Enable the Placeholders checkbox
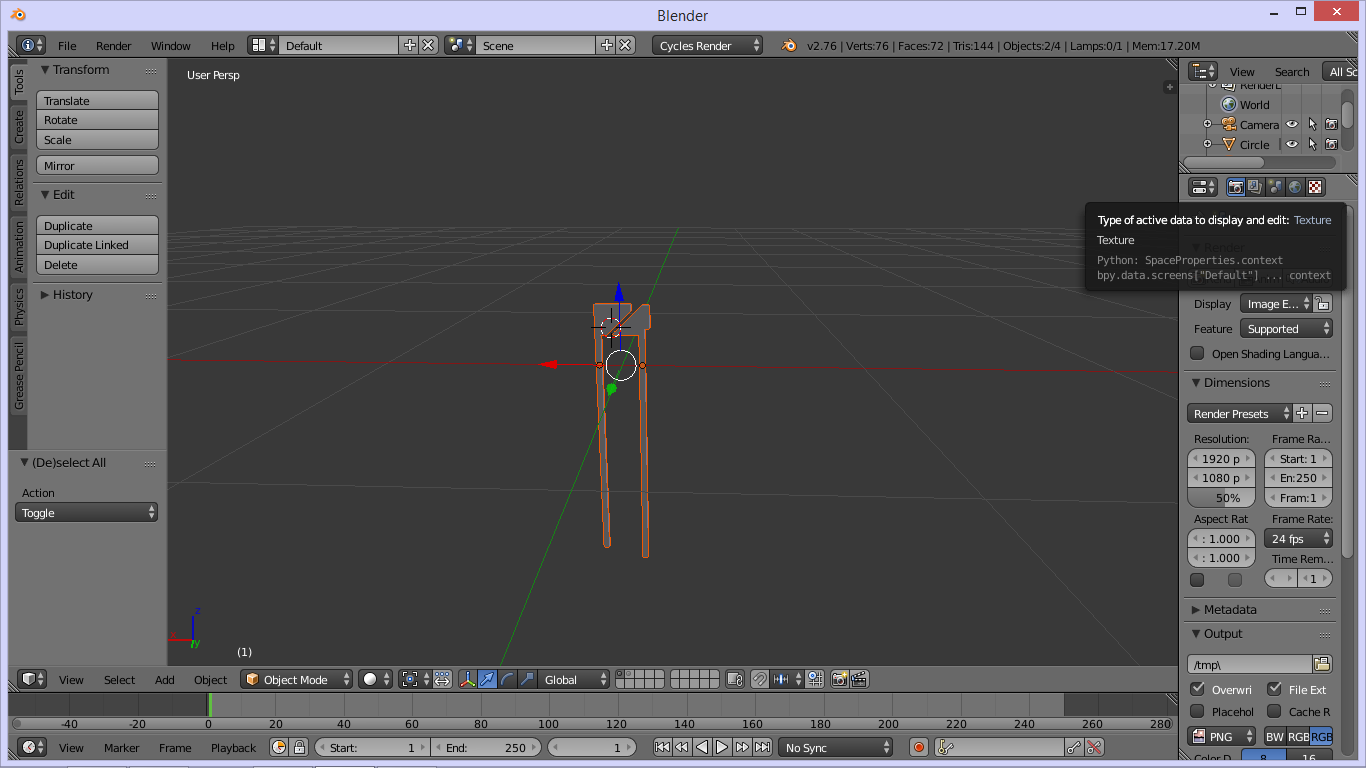1366x768 pixels. [x=1197, y=711]
